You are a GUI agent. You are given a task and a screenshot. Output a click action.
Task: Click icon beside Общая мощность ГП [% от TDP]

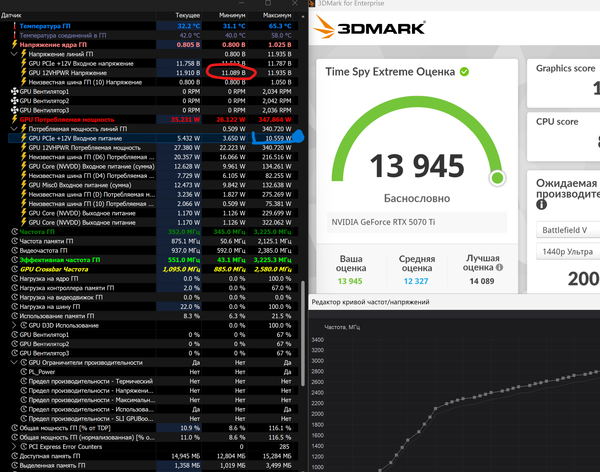[15, 428]
